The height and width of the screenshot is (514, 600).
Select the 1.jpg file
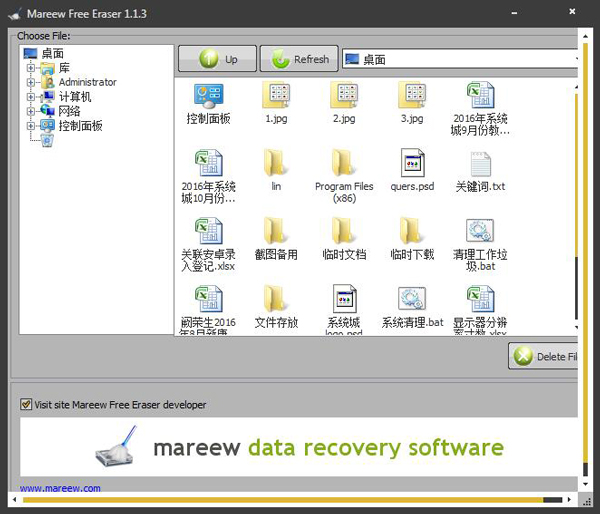276,103
